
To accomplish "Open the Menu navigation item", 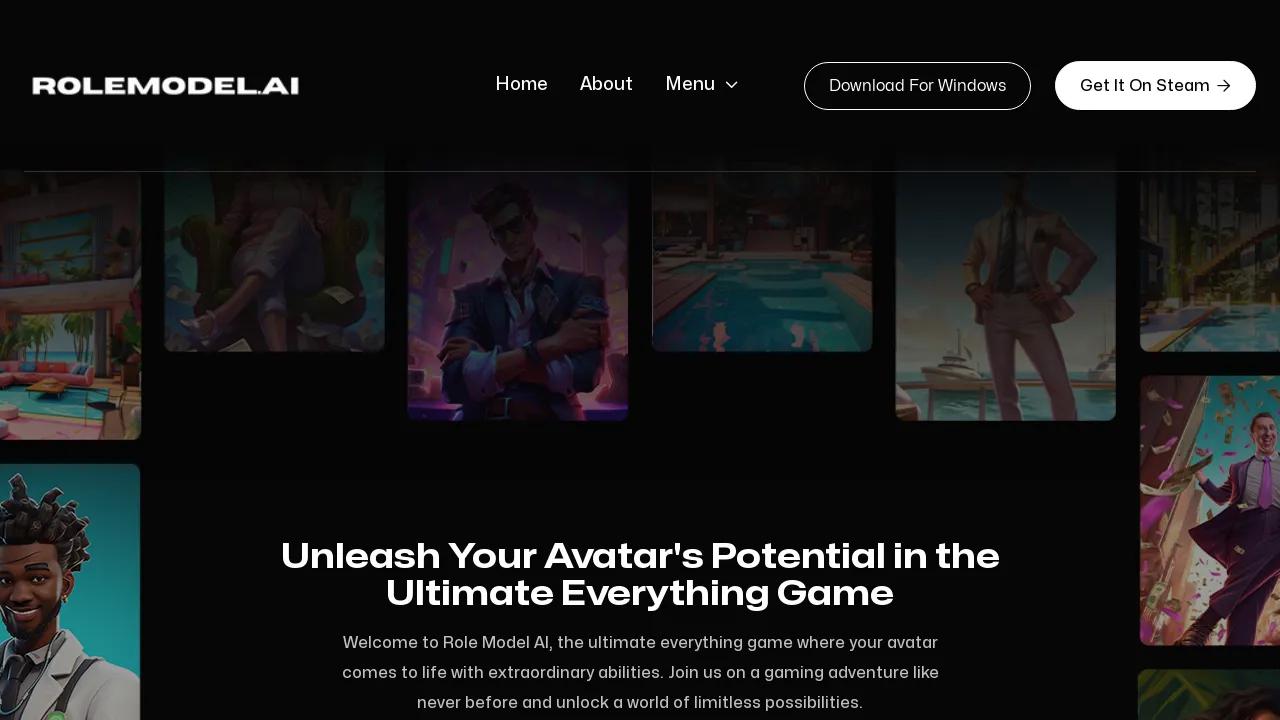I will click(702, 84).
